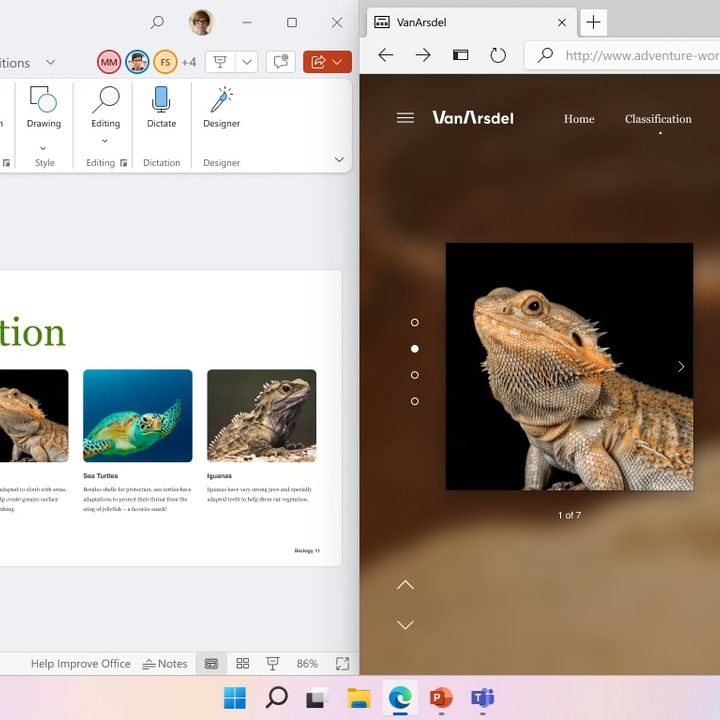Click the red Share button
Screen dimensions: 720x720
[x=327, y=62]
